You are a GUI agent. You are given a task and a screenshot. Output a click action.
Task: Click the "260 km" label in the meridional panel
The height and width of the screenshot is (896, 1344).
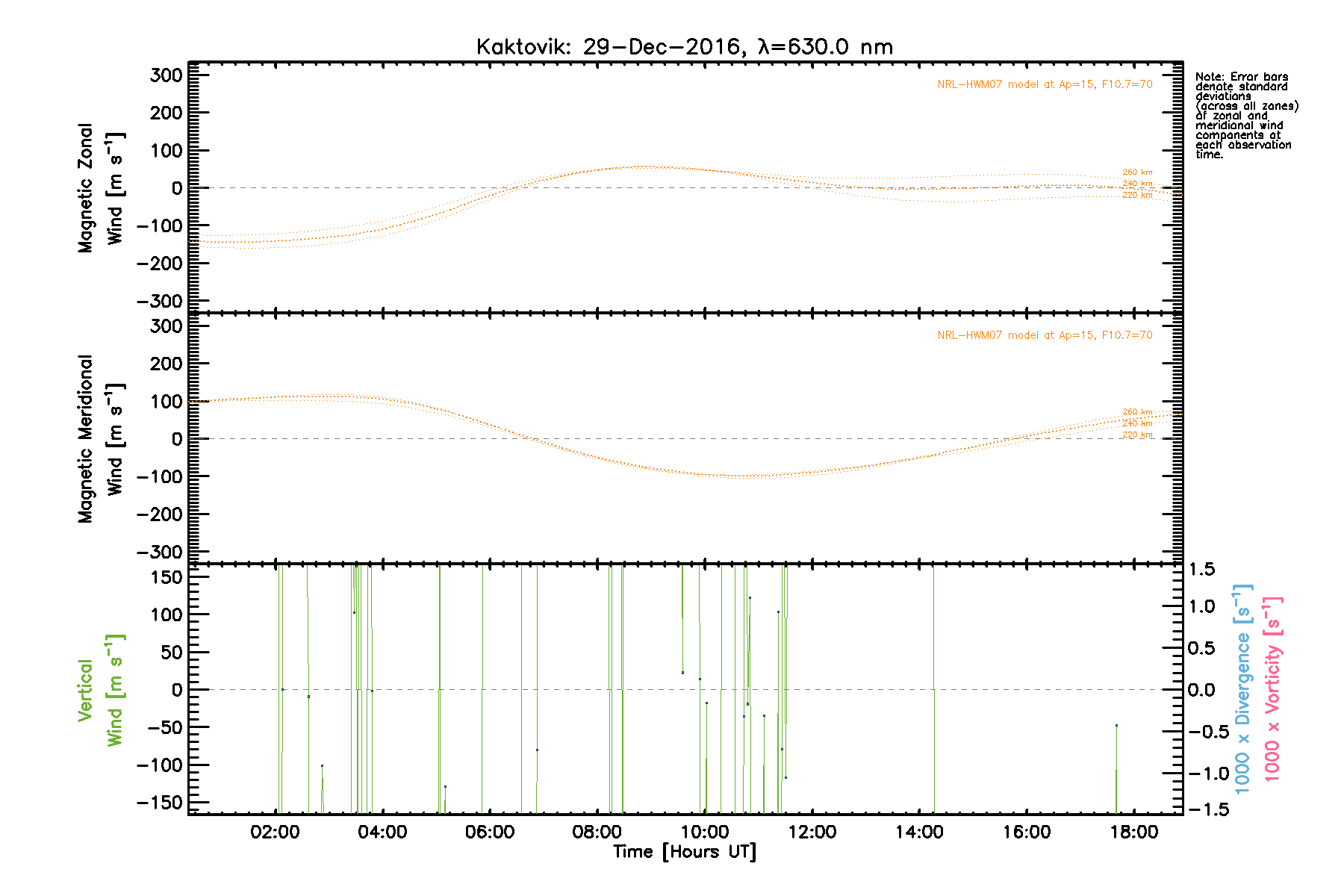click(1137, 412)
